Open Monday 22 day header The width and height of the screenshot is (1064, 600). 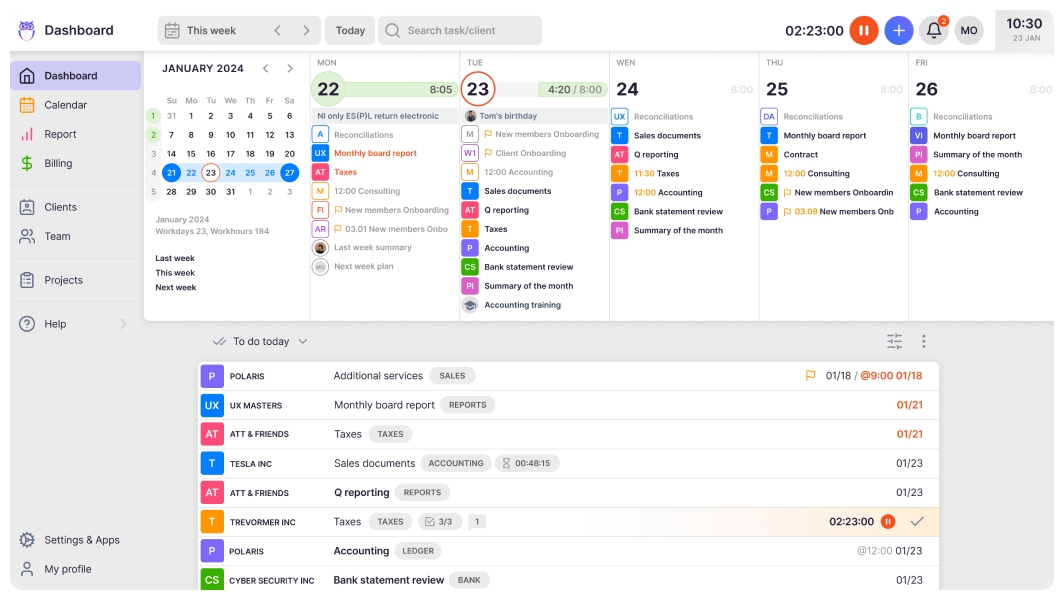point(328,89)
